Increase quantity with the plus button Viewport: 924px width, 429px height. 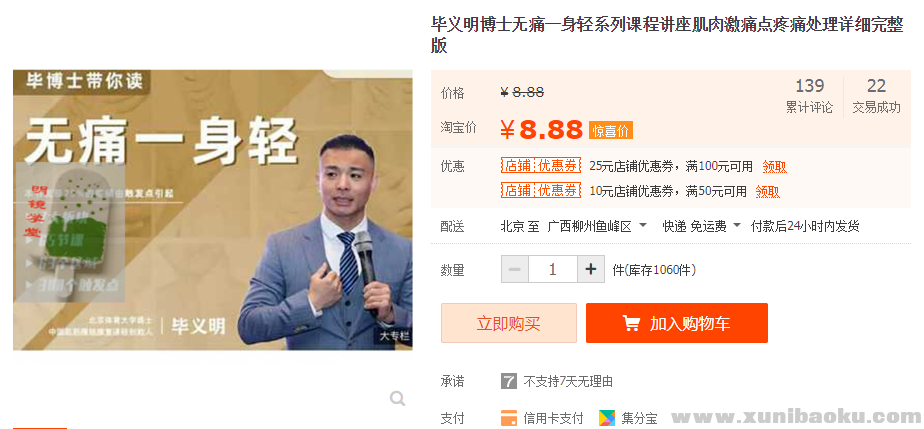[x=591, y=270]
